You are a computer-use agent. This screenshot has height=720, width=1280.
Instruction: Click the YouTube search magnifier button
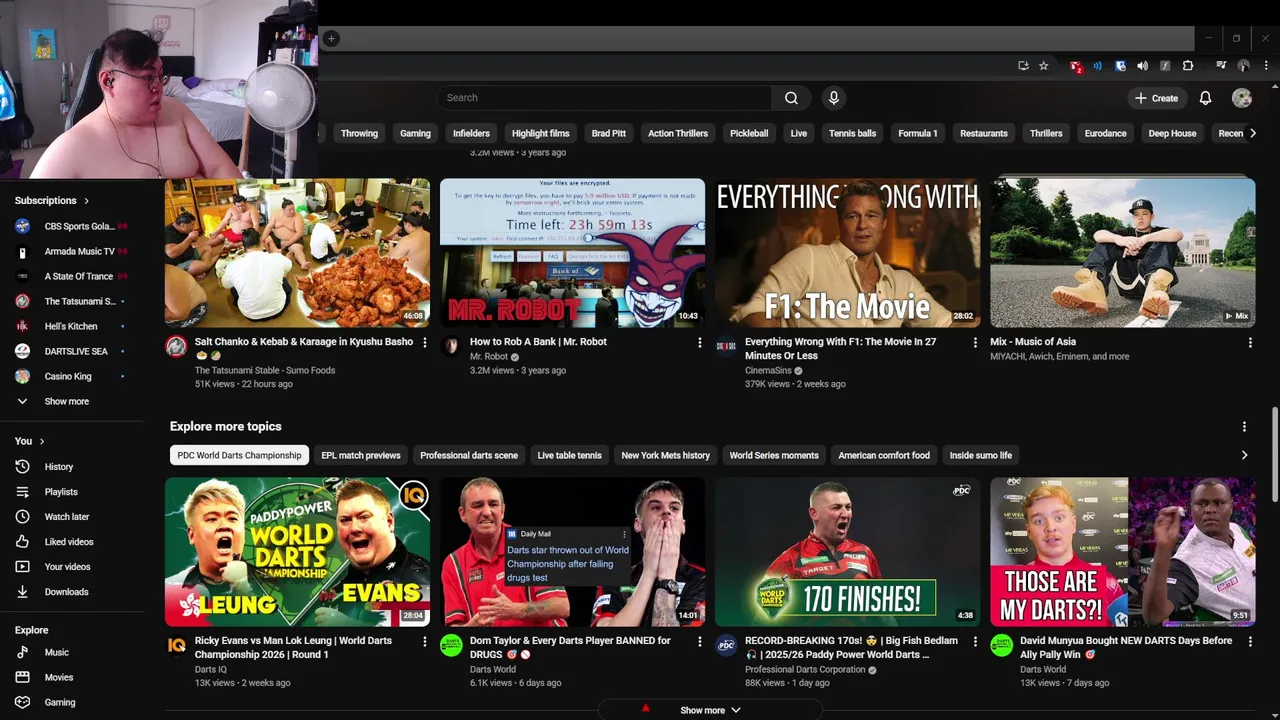pyautogui.click(x=791, y=98)
